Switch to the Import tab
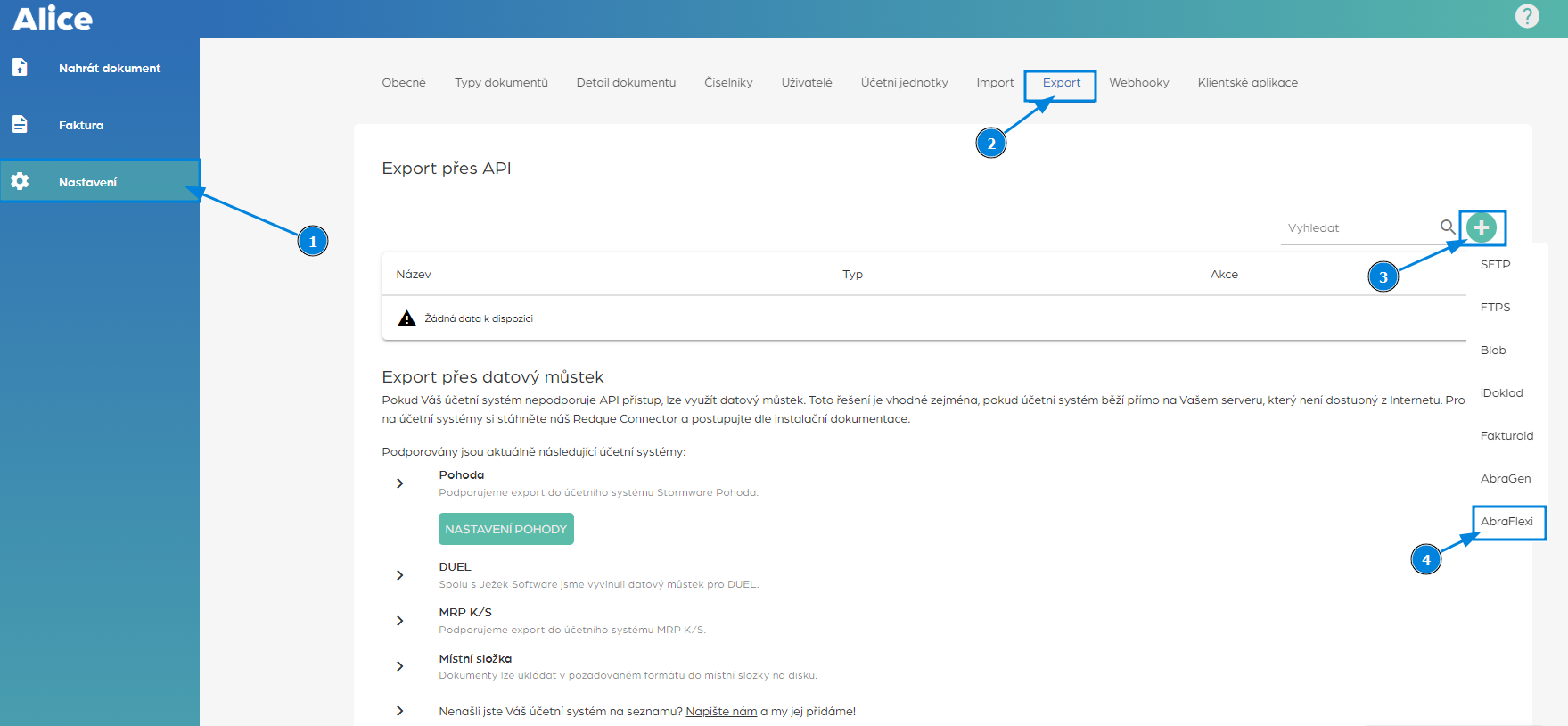1568x726 pixels. point(995,82)
